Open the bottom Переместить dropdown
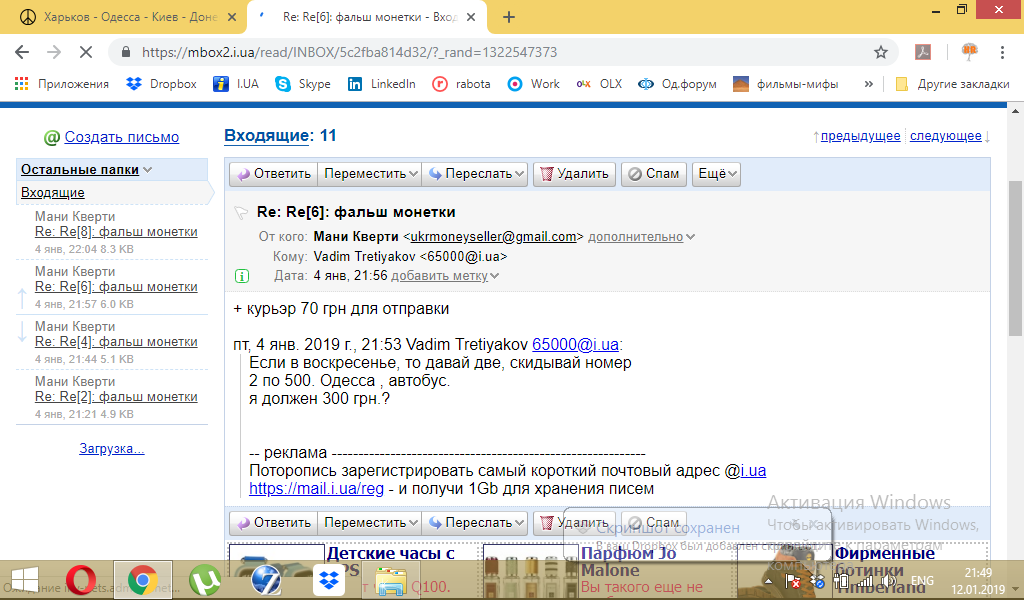Screen dimensions: 1024x600 tap(370, 523)
